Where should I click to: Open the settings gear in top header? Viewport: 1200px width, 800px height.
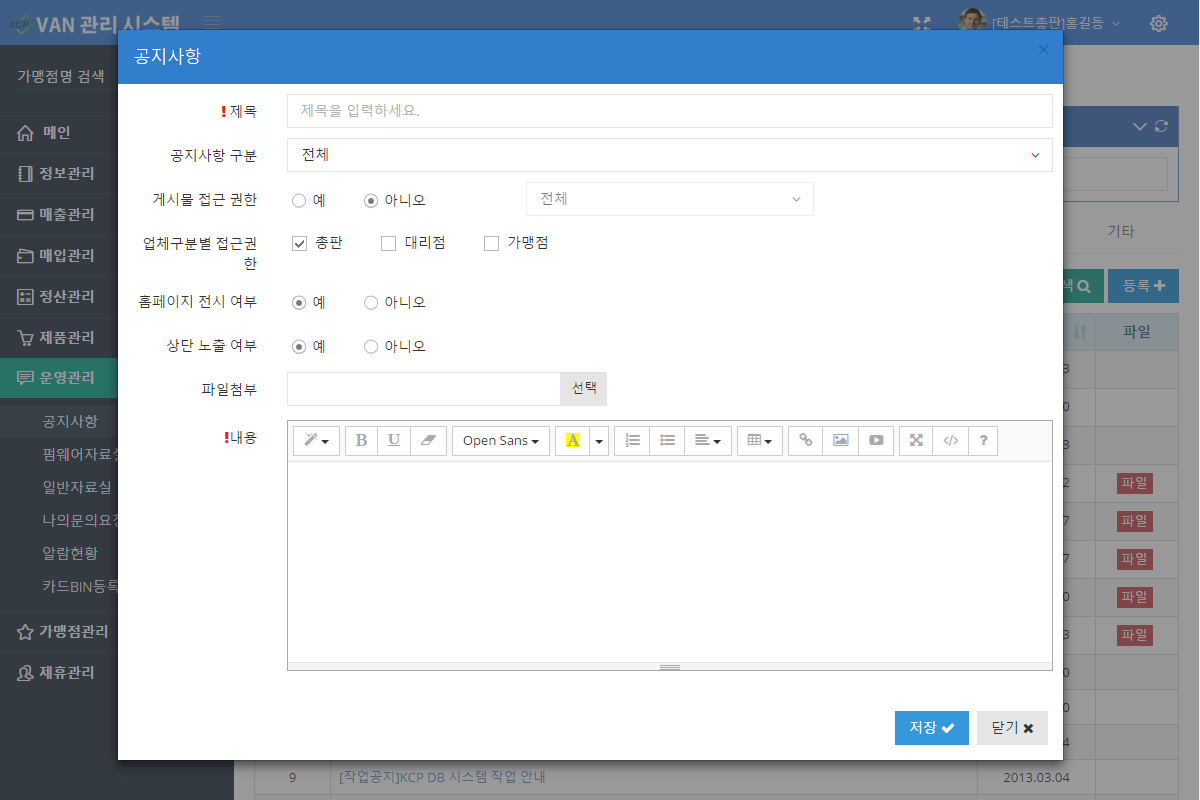[1159, 23]
